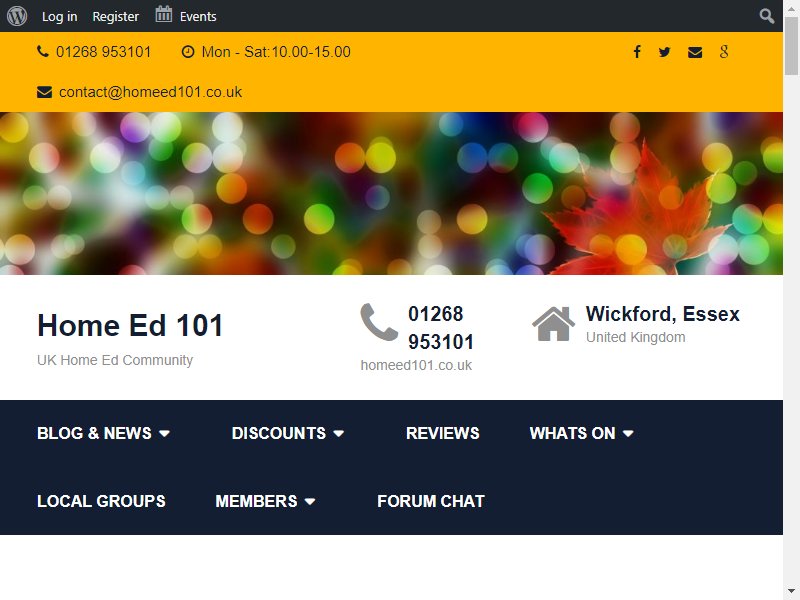Click the Events calendar icon
This screenshot has height=600, width=800.
click(163, 14)
